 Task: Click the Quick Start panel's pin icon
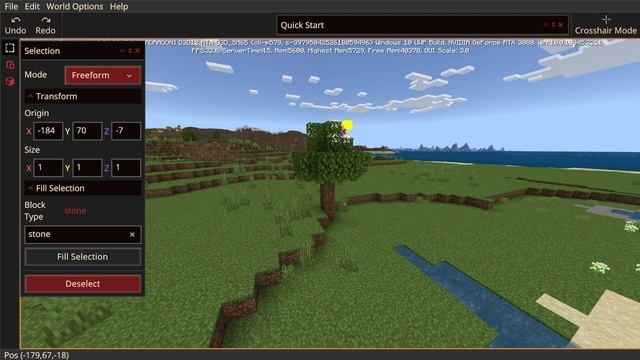tap(553, 25)
